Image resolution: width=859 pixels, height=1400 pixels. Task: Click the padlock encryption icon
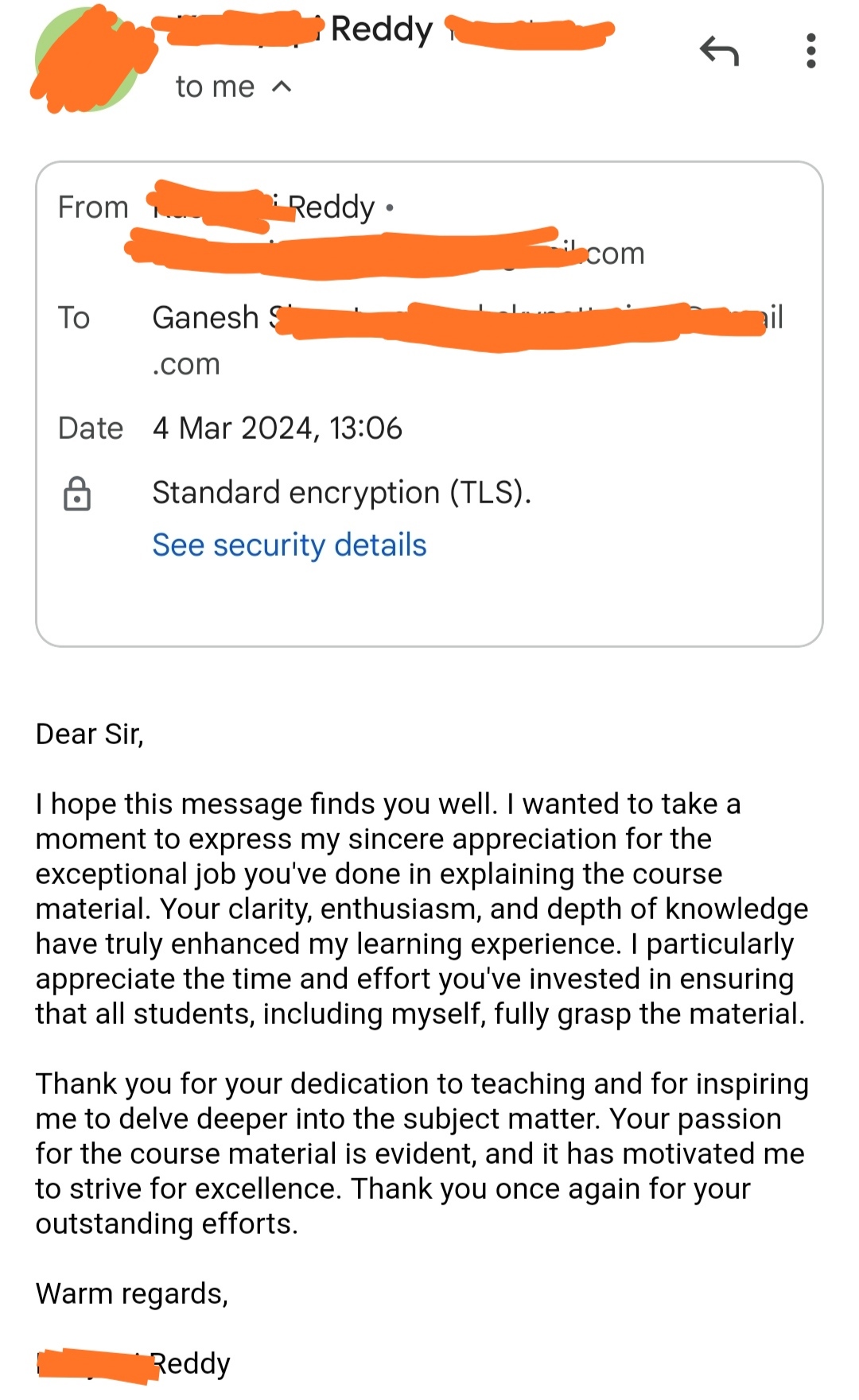[77, 494]
